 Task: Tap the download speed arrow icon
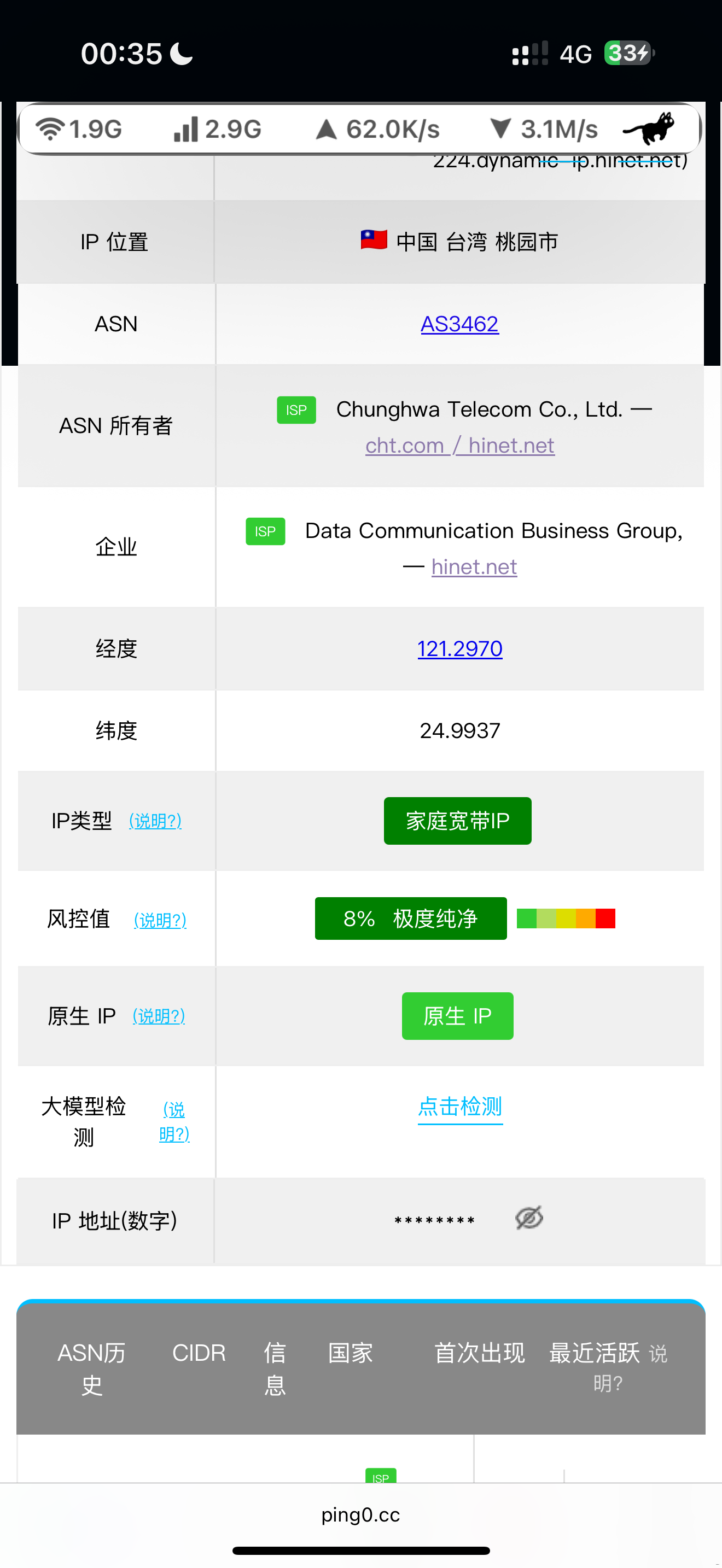click(x=500, y=128)
